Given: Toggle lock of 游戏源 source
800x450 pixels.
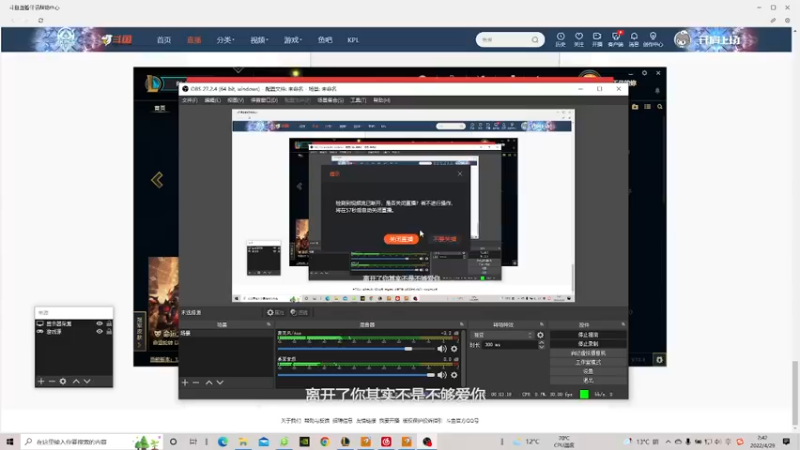Looking at the screenshot, I should 109,331.
